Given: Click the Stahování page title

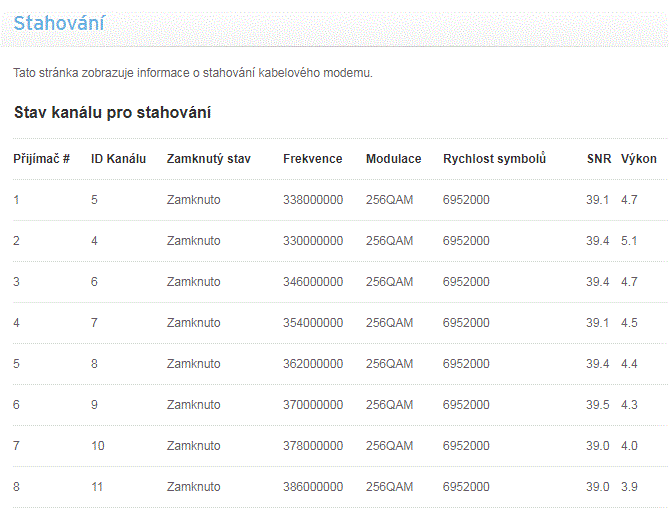Looking at the screenshot, I should pos(59,23).
